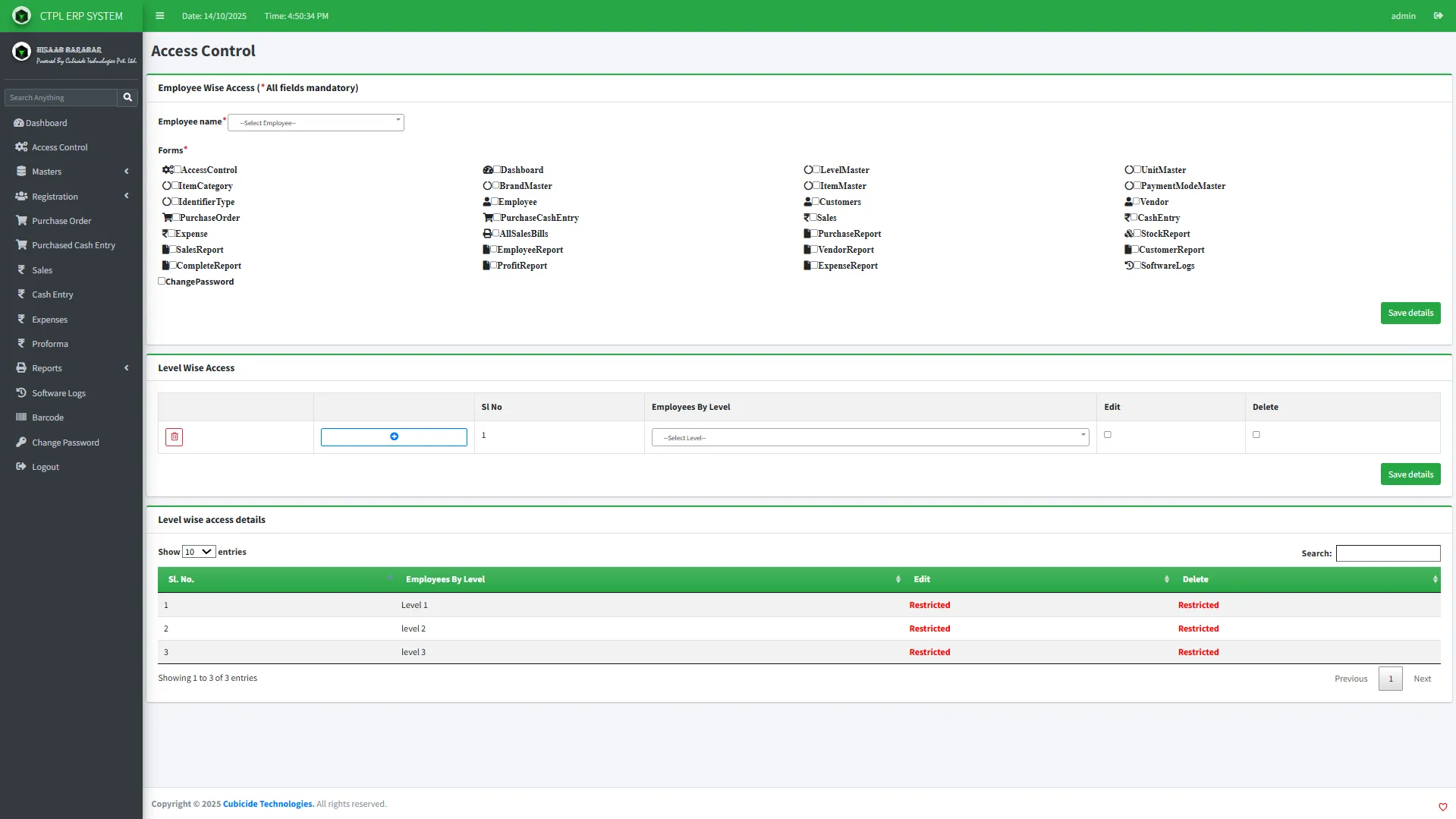The height and width of the screenshot is (819, 1456).
Task: Go to Purchase Order menu item
Action: [x=61, y=221]
